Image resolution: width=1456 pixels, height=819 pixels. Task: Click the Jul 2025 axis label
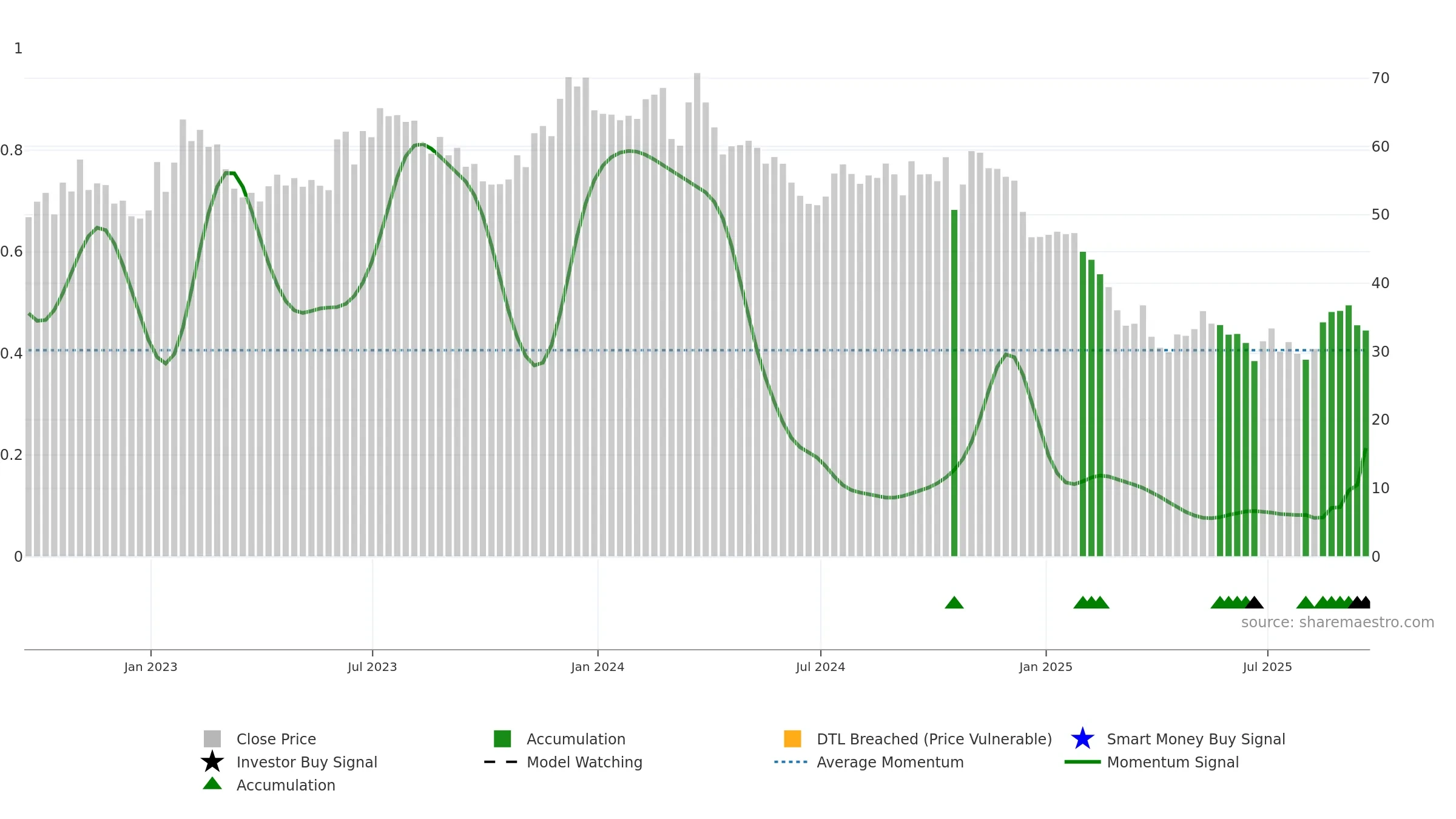1267,667
